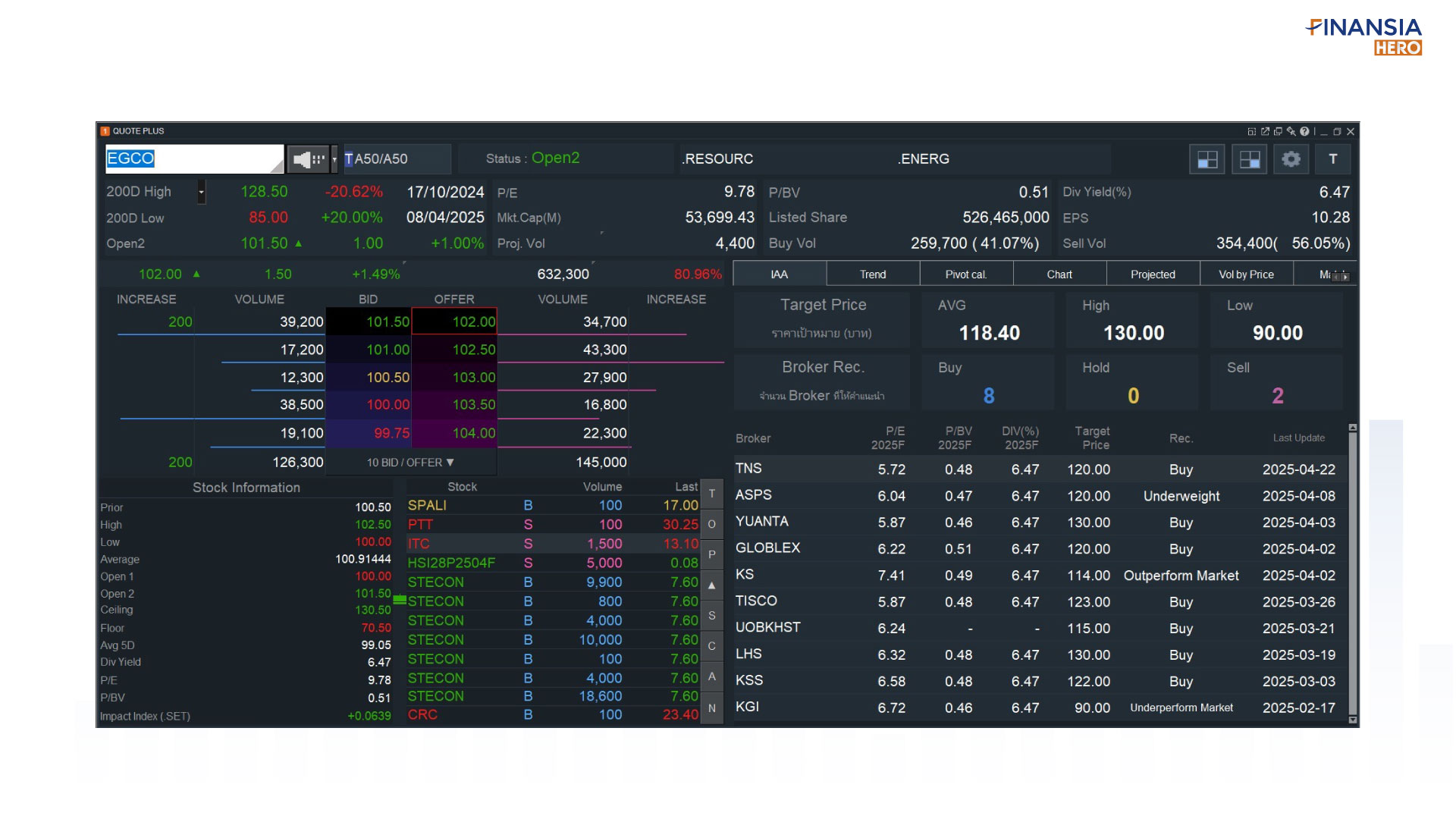Click the .ENERG sector link
This screenshot has width=1456, height=819.
coord(924,159)
